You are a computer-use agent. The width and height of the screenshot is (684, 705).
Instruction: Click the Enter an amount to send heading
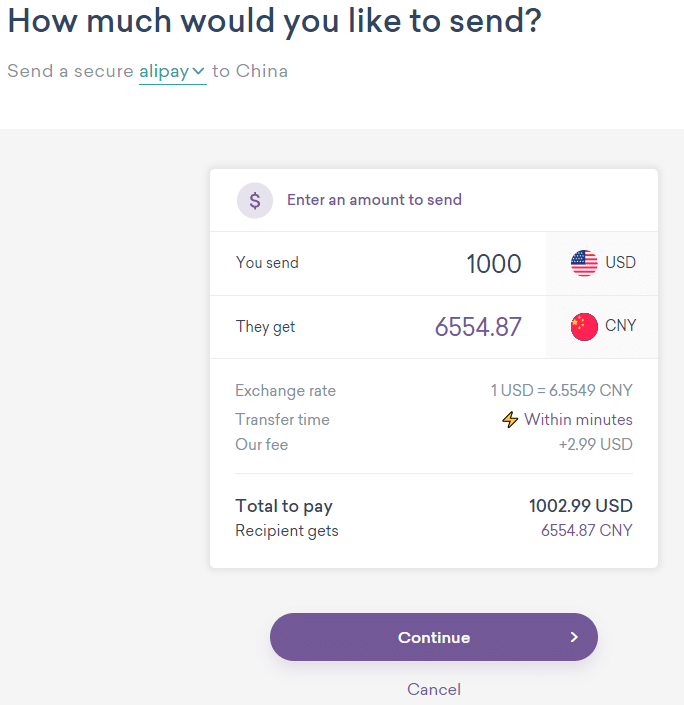point(374,200)
